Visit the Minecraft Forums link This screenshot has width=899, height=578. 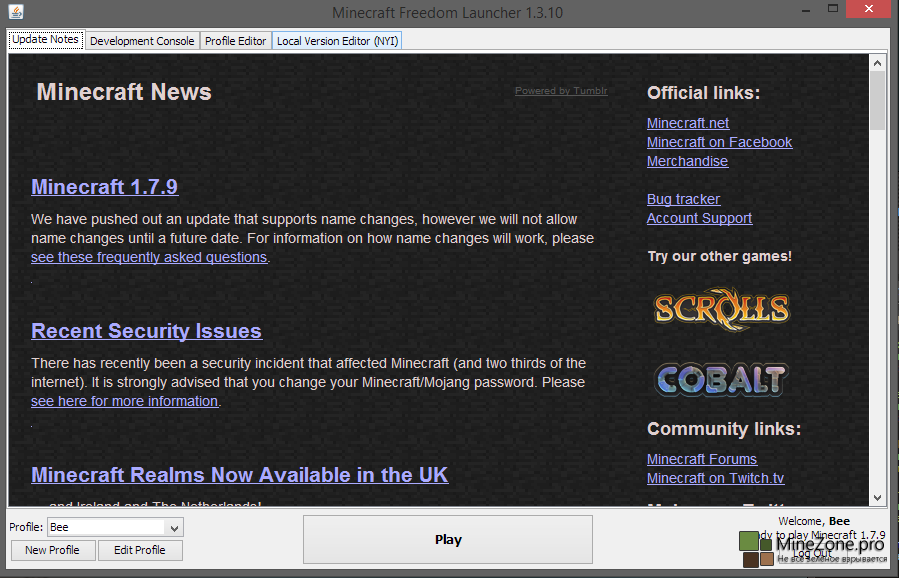[702, 459]
